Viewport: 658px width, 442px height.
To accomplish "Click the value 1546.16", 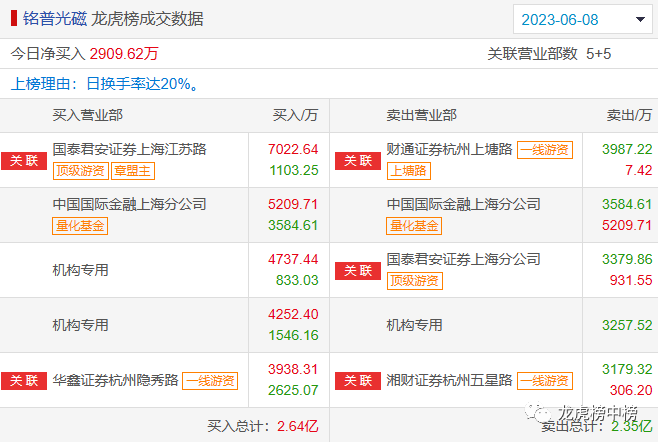I will (x=293, y=335).
